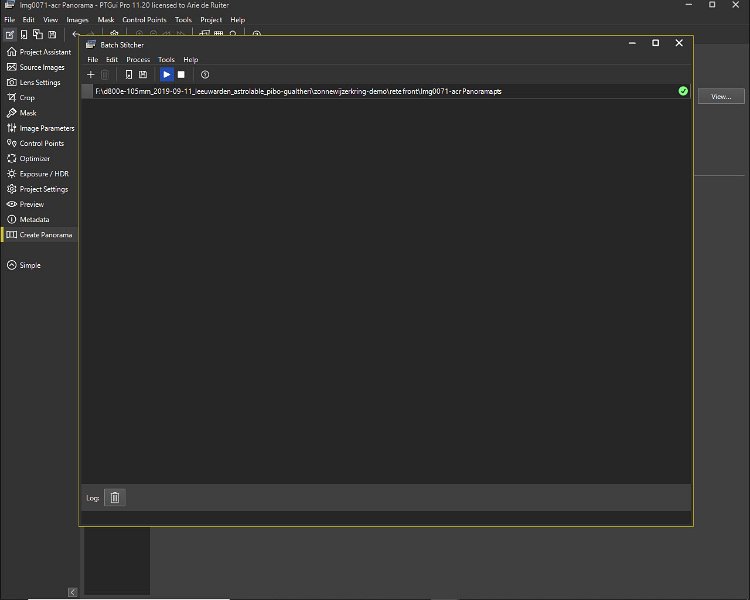
Task: Select the Optimizer sidebar item
Action: point(34,158)
